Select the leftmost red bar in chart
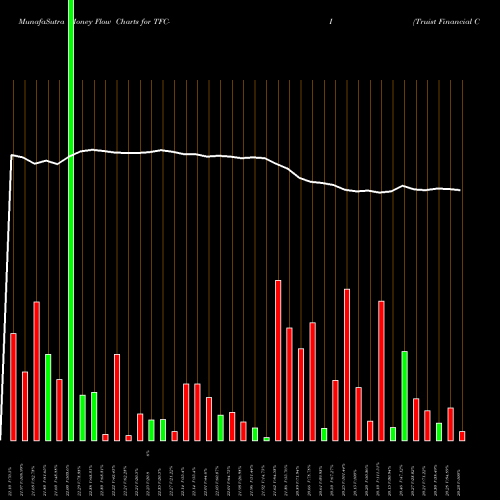 13,387
